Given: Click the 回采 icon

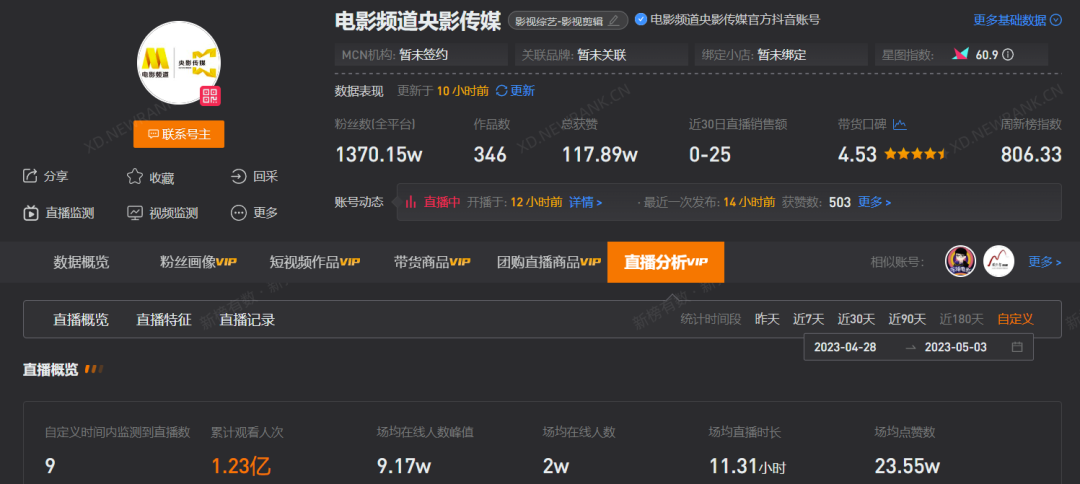Looking at the screenshot, I should tap(238, 177).
